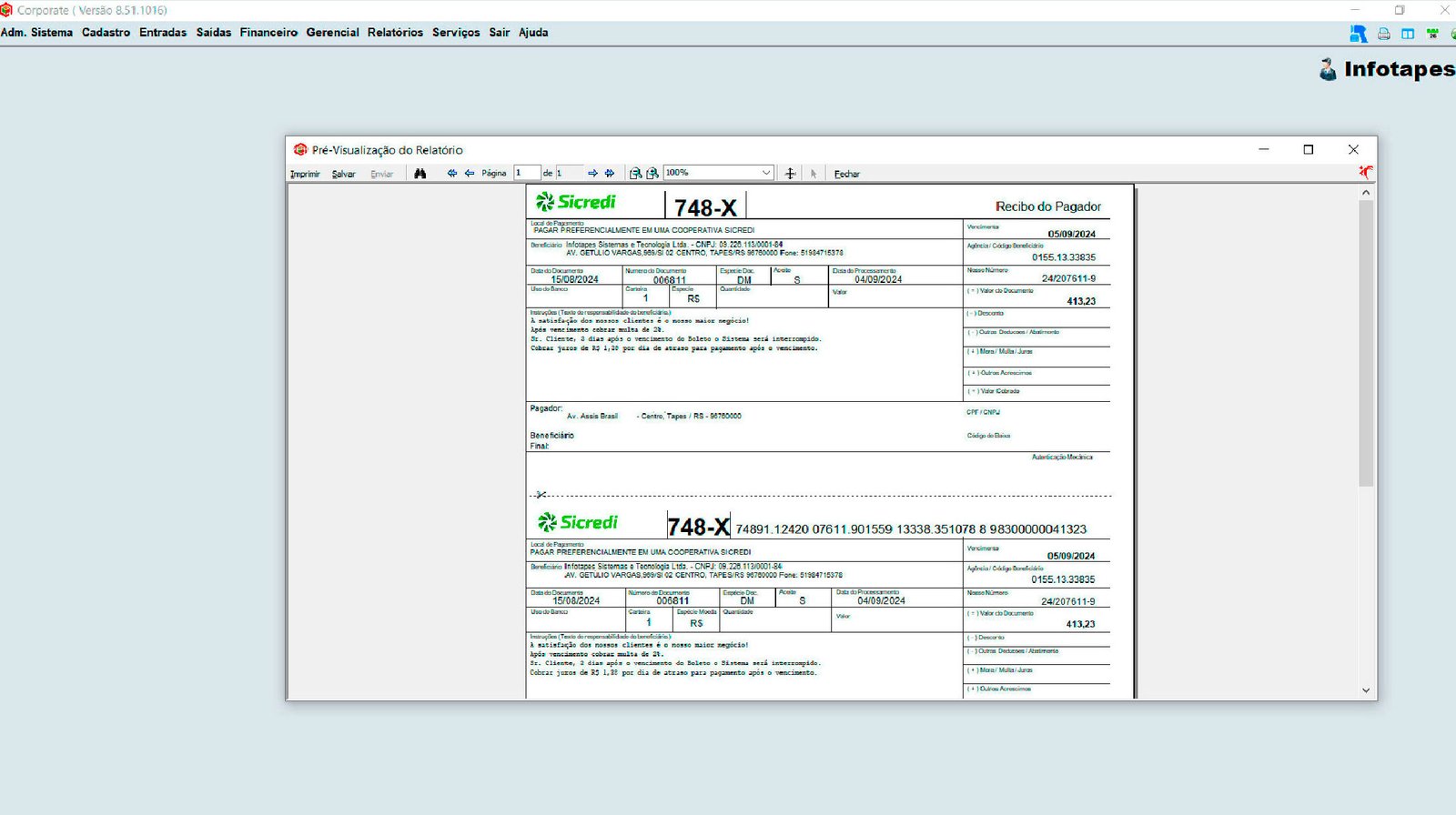
Task: Click the Infotapes company name at top right
Action: tap(1400, 69)
